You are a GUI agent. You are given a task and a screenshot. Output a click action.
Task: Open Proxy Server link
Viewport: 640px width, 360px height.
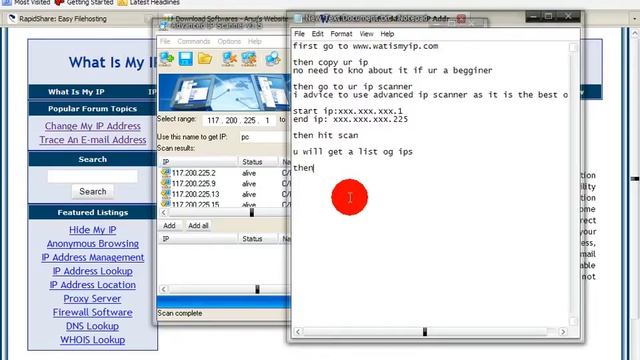[92, 299]
